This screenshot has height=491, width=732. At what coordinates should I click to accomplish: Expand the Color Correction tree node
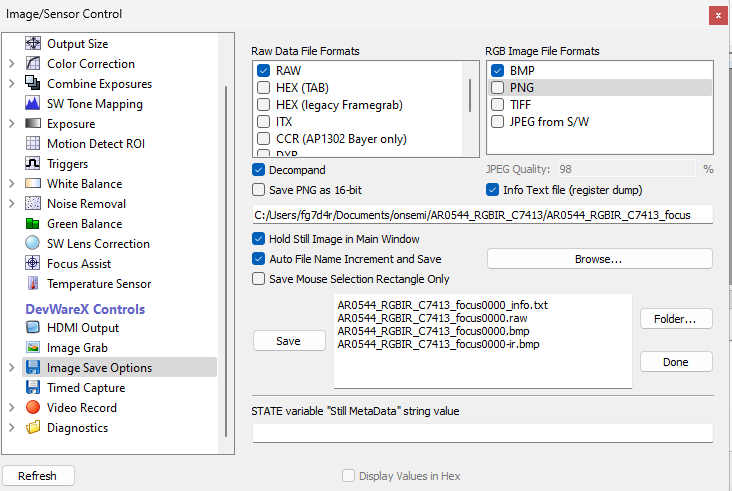click(x=11, y=64)
